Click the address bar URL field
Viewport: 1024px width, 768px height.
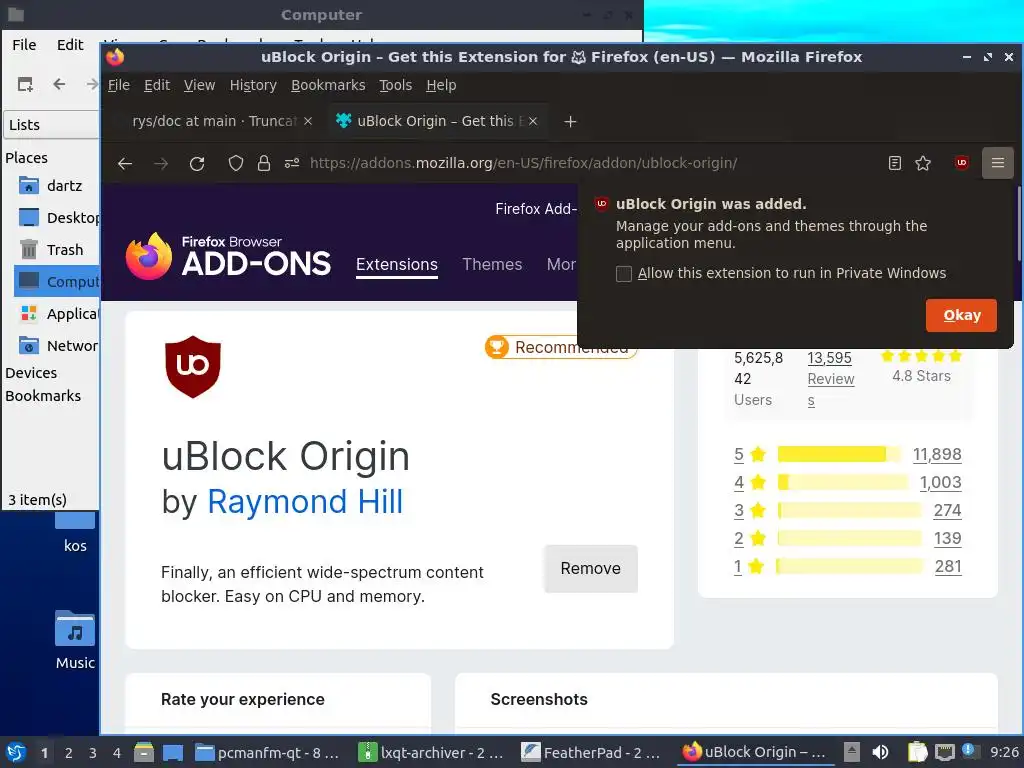(523, 163)
